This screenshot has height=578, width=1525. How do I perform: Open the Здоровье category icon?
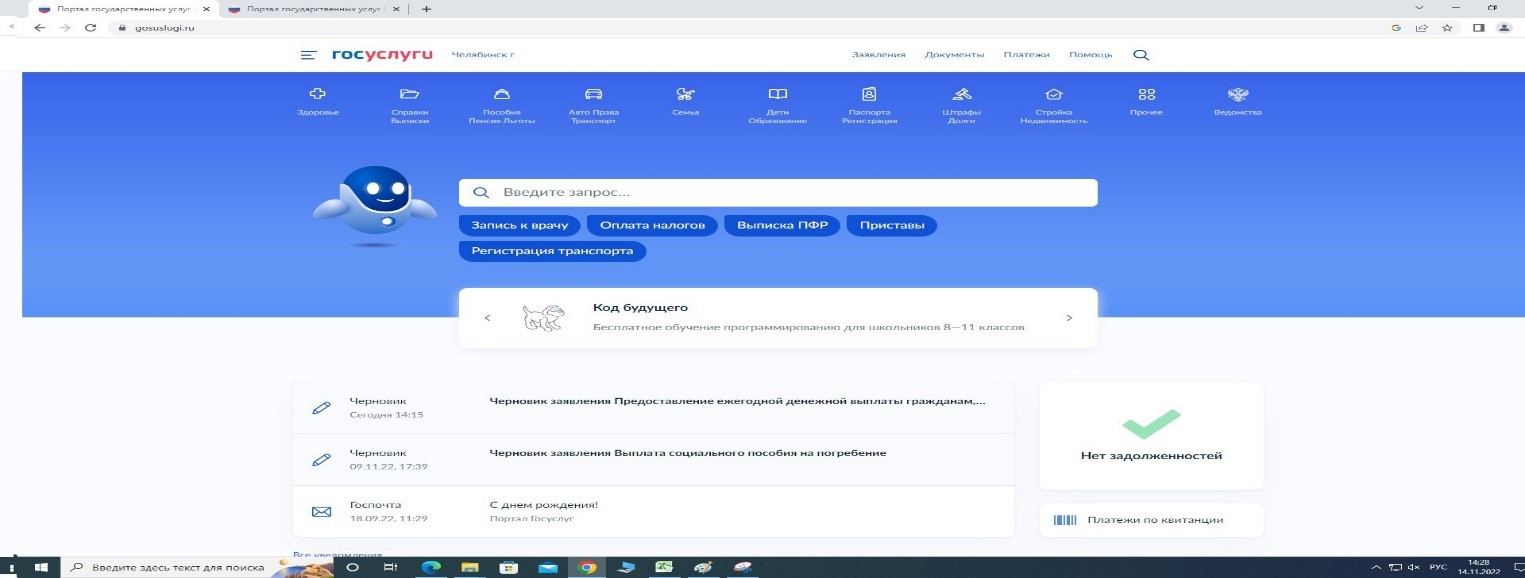click(318, 94)
